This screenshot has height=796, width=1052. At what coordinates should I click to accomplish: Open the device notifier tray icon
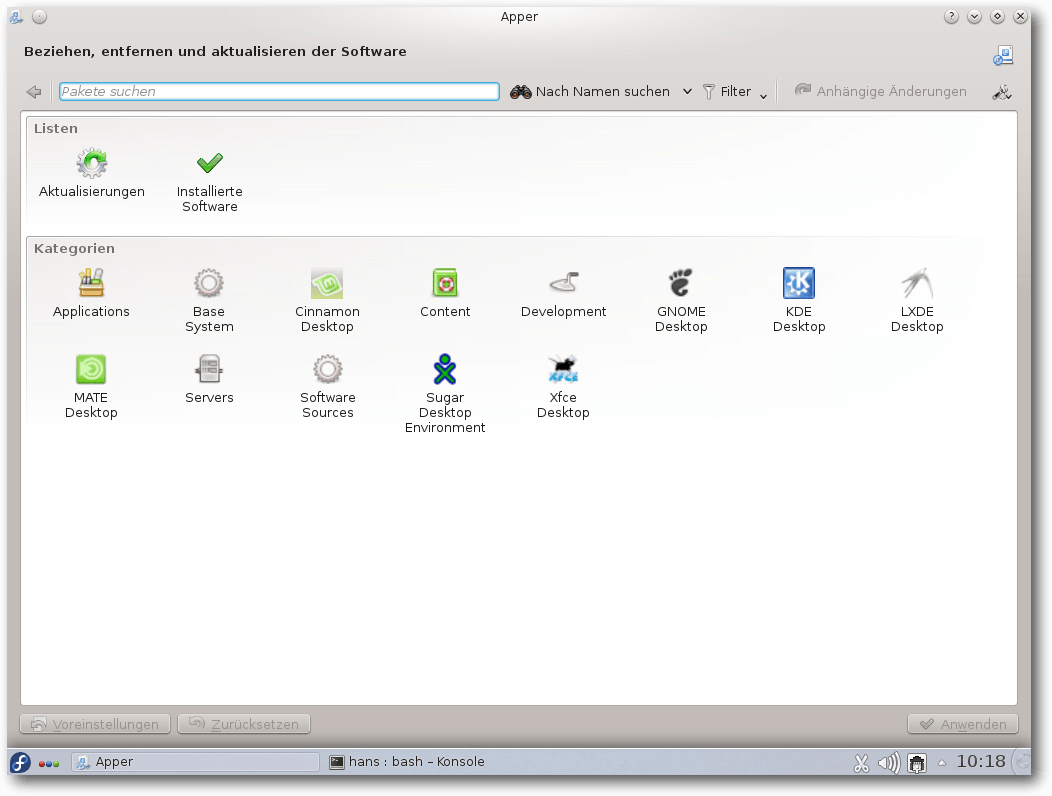(916, 763)
